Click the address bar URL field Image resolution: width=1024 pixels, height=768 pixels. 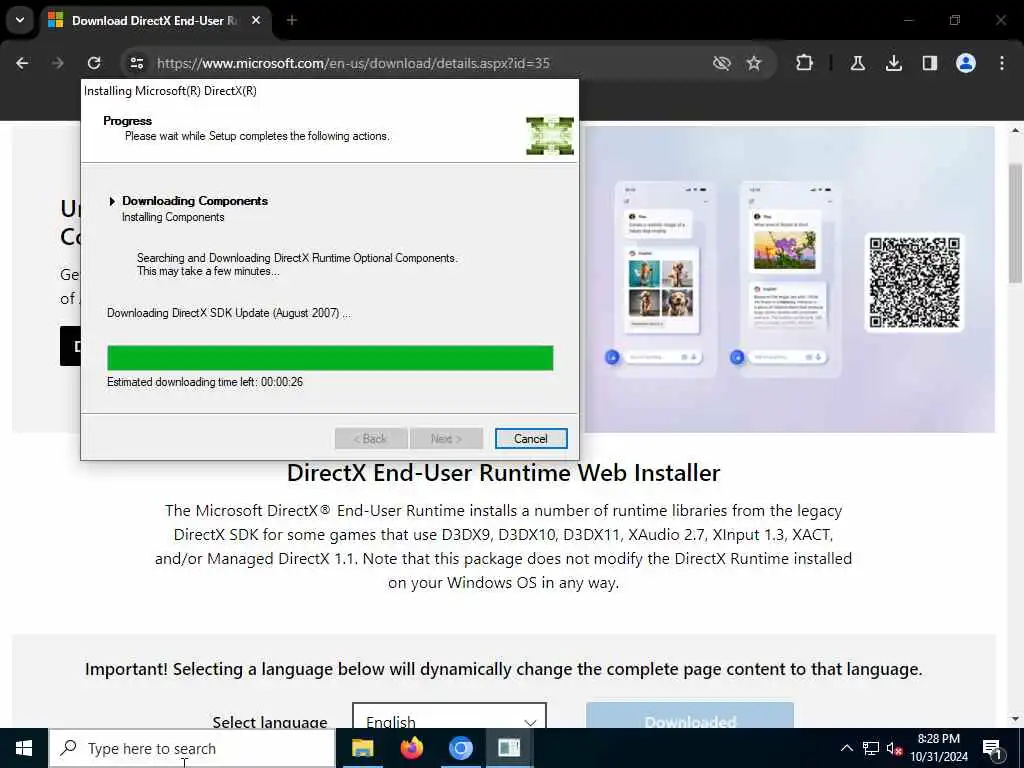click(353, 63)
